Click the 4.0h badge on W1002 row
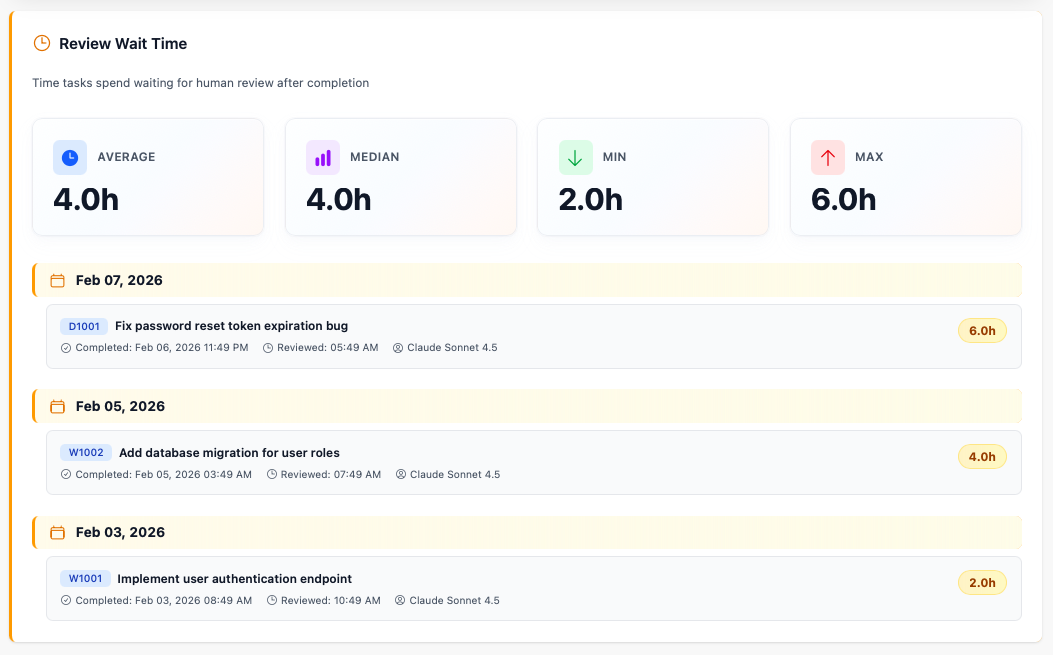The height and width of the screenshot is (655, 1053). coord(982,457)
